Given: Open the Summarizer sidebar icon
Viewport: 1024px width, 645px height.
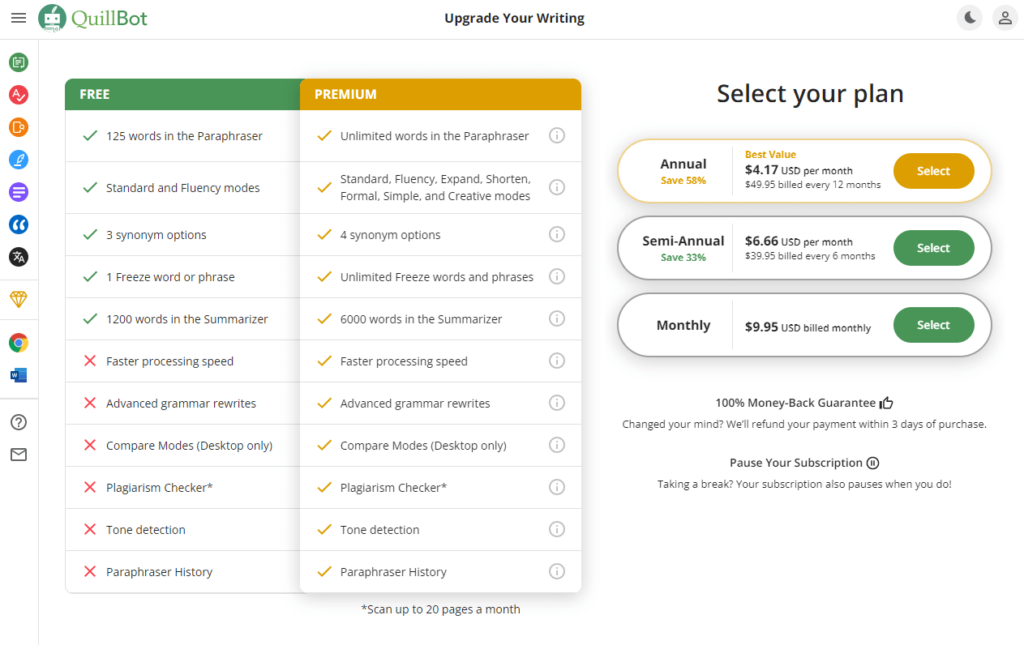Looking at the screenshot, I should click(x=18, y=192).
